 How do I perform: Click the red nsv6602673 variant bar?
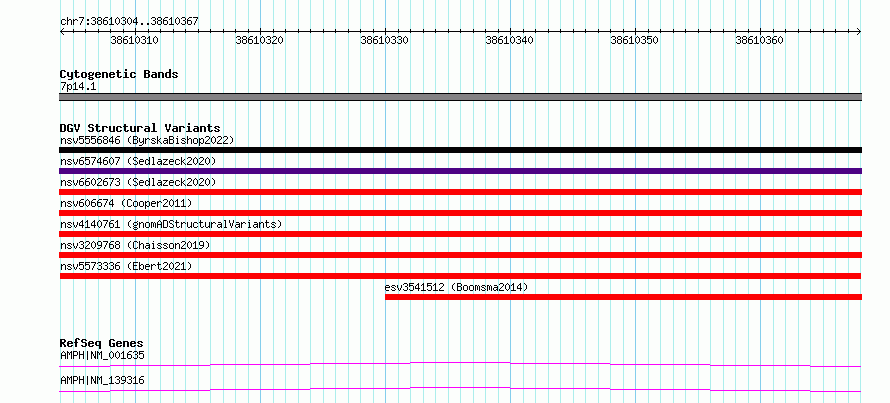tap(460, 192)
